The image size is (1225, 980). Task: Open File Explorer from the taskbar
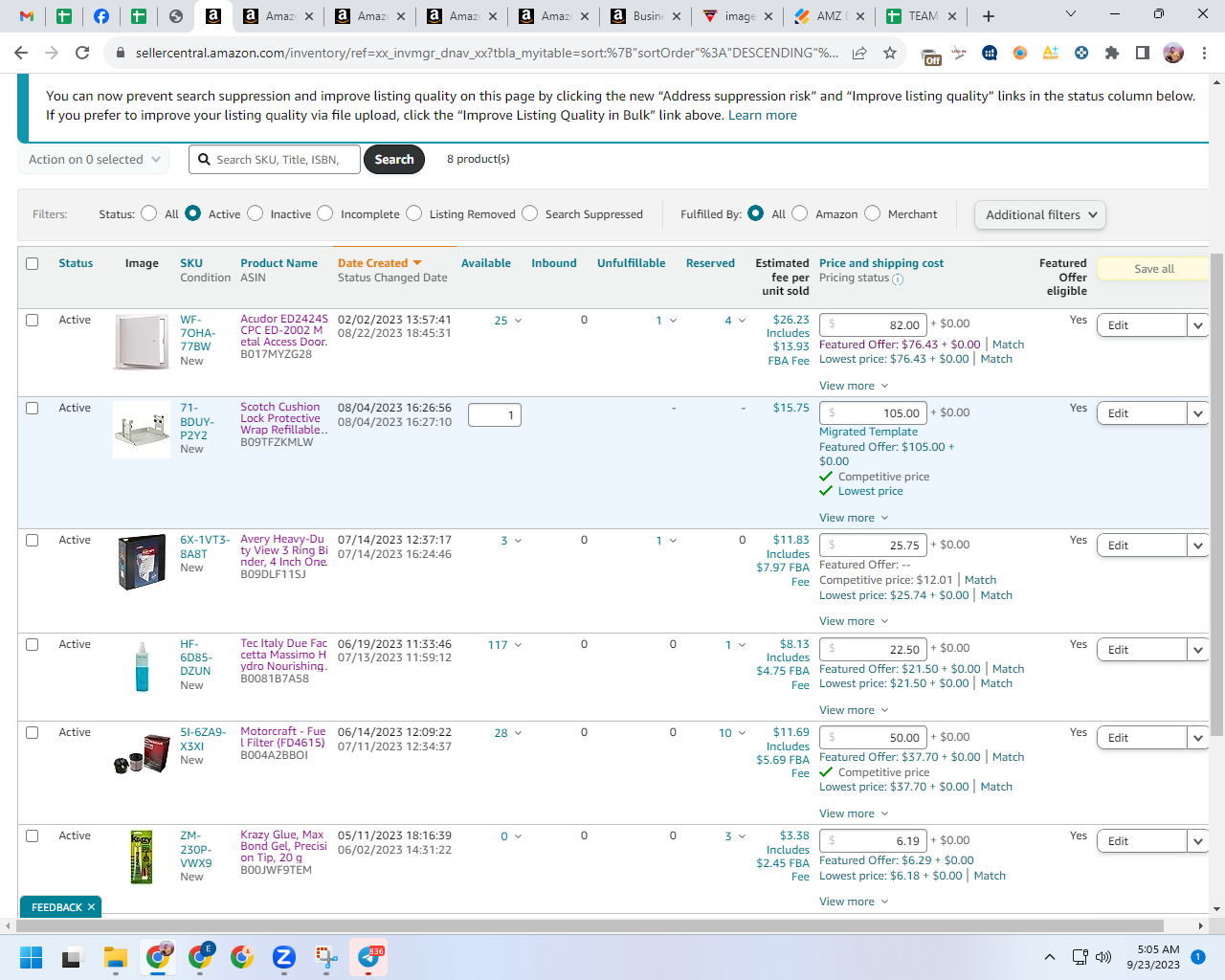pyautogui.click(x=116, y=957)
